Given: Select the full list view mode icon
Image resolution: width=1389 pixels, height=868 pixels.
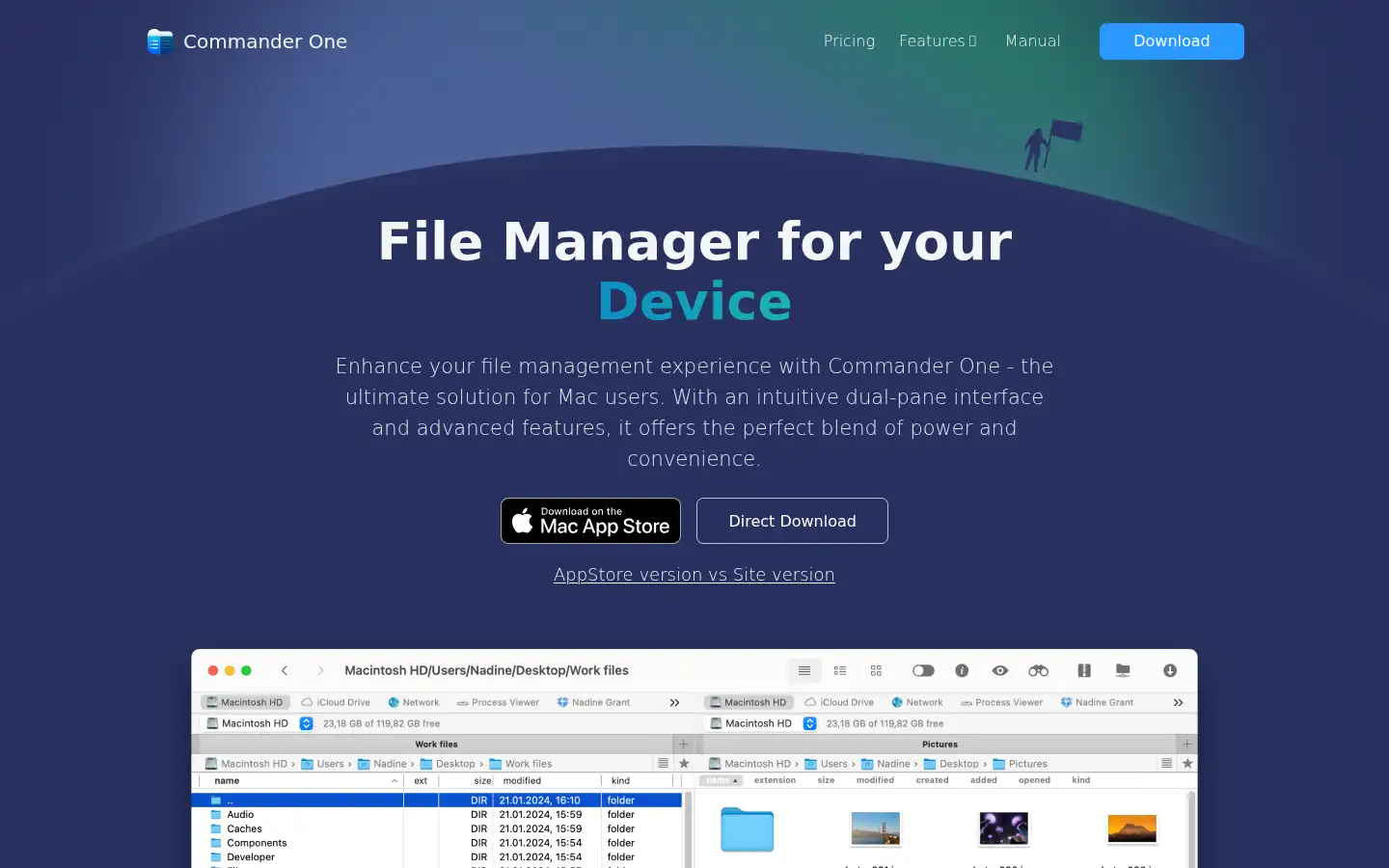Looking at the screenshot, I should coord(804,670).
